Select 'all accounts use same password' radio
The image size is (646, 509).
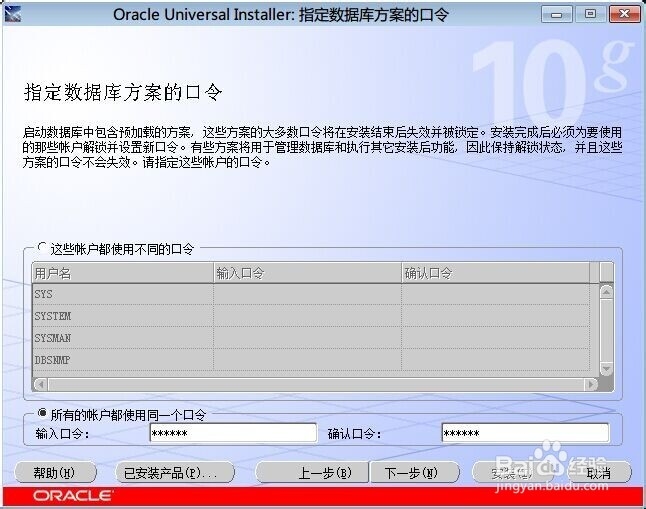[x=42, y=413]
